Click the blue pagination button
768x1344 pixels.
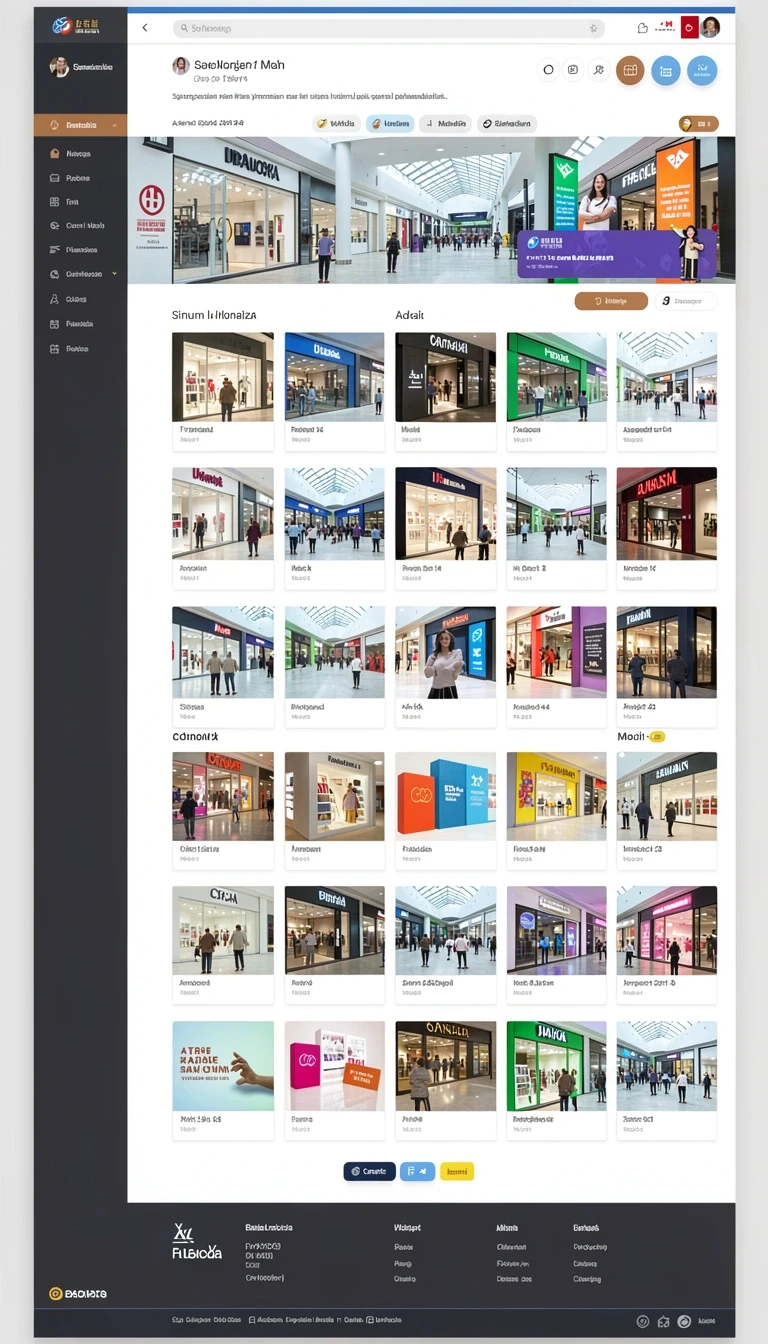(x=417, y=1171)
